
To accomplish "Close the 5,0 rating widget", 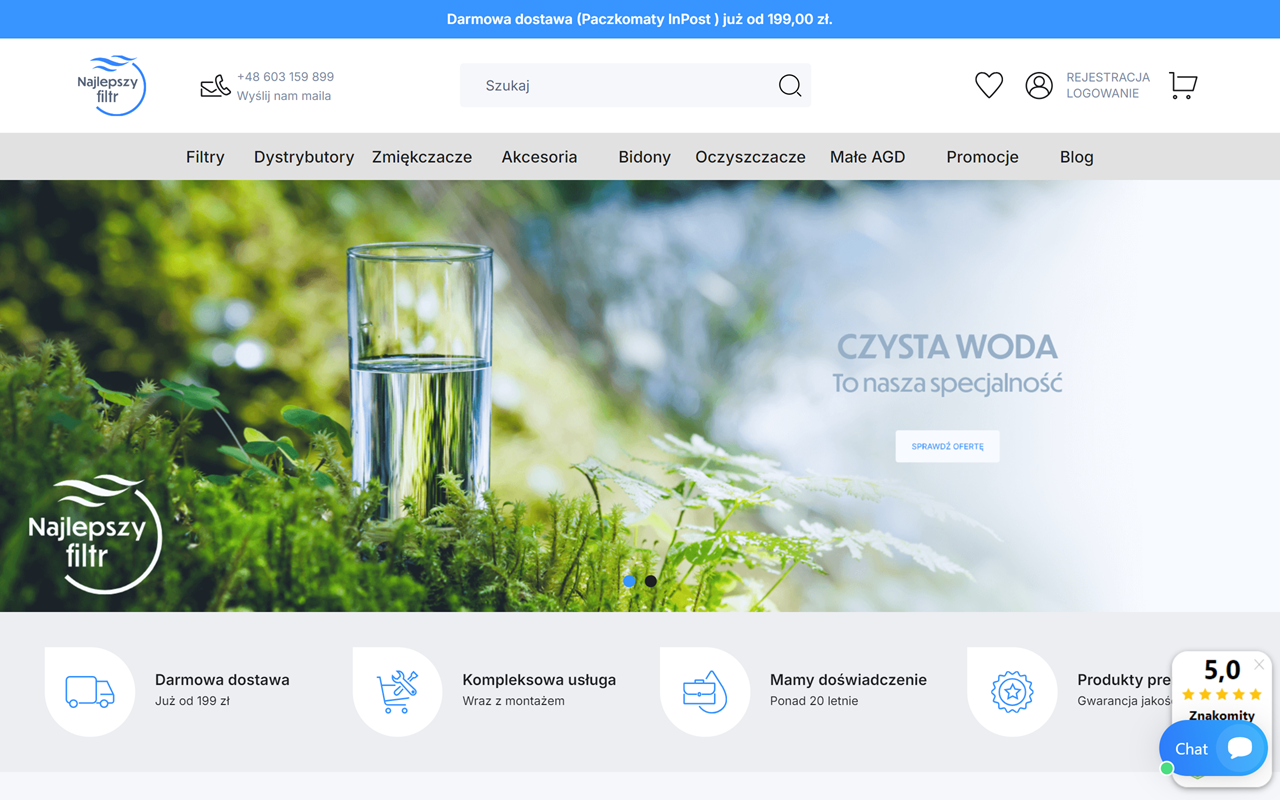I will (1259, 665).
